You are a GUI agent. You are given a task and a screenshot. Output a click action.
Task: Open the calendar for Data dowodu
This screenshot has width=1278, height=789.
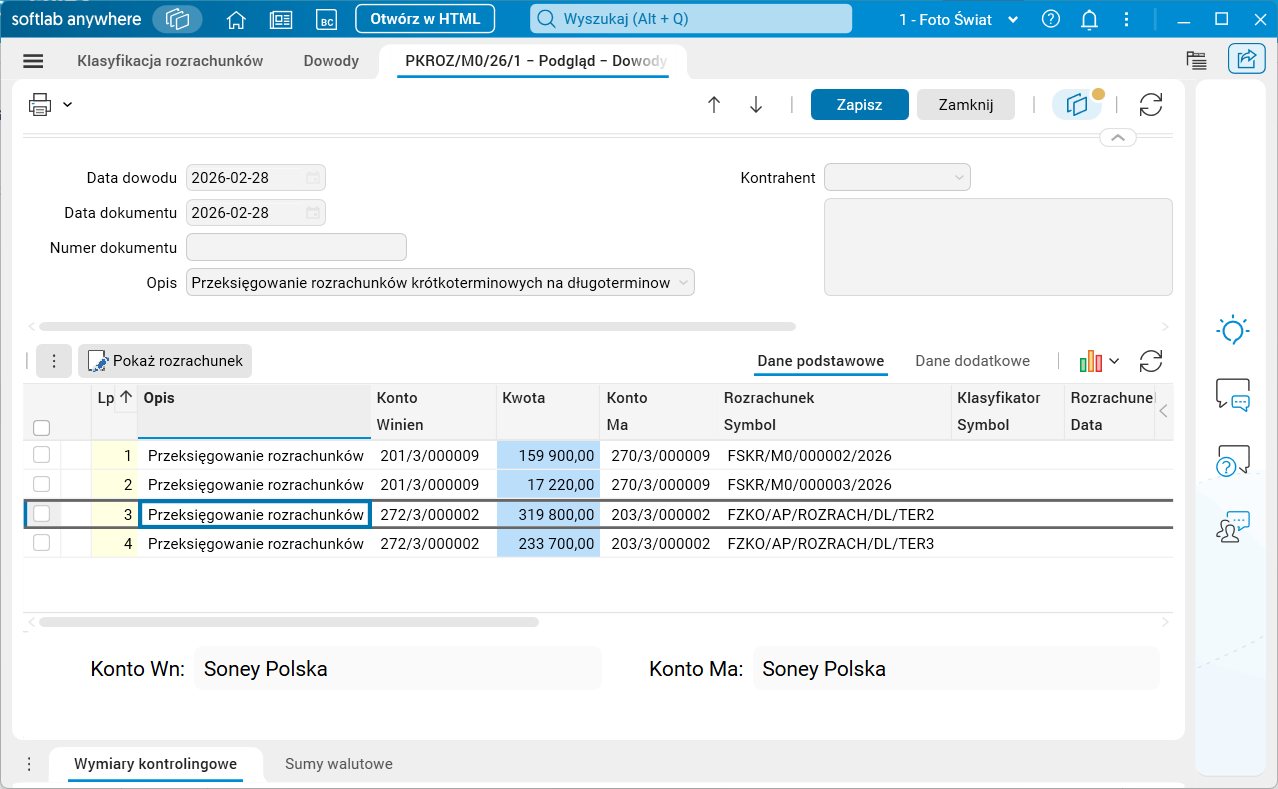click(313, 178)
